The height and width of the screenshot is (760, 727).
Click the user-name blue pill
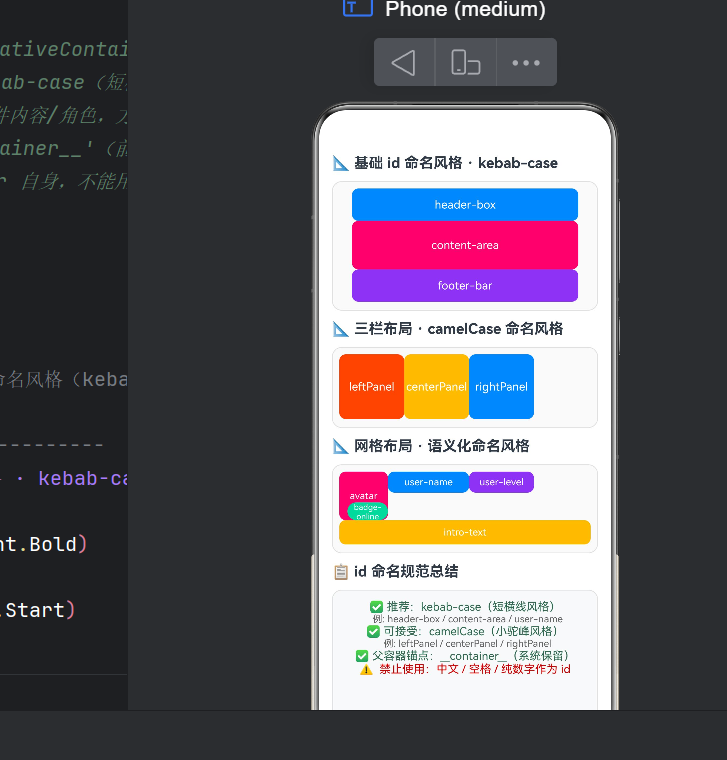point(428,482)
